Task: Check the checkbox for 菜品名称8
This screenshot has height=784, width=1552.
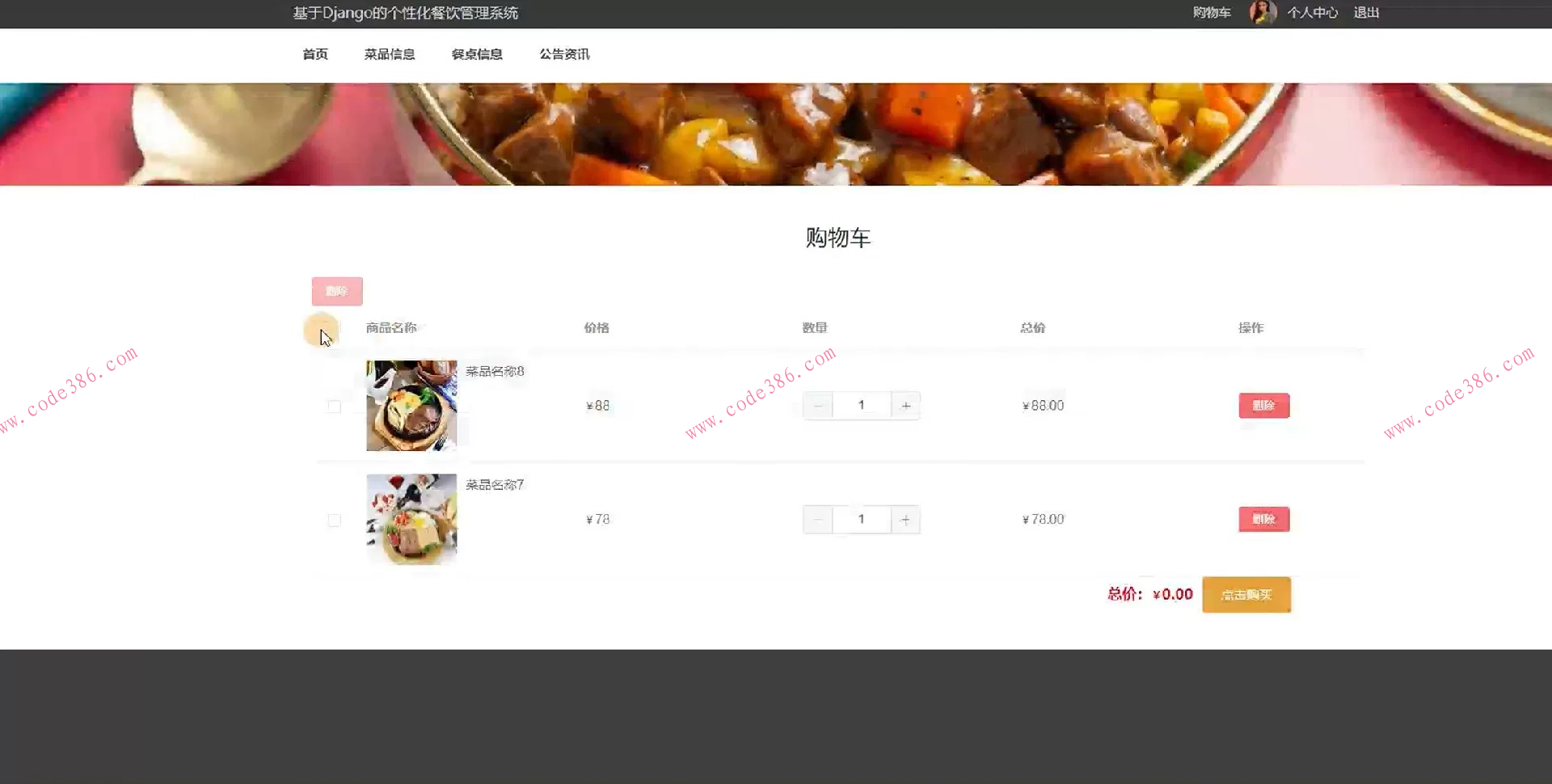Action: tap(334, 407)
